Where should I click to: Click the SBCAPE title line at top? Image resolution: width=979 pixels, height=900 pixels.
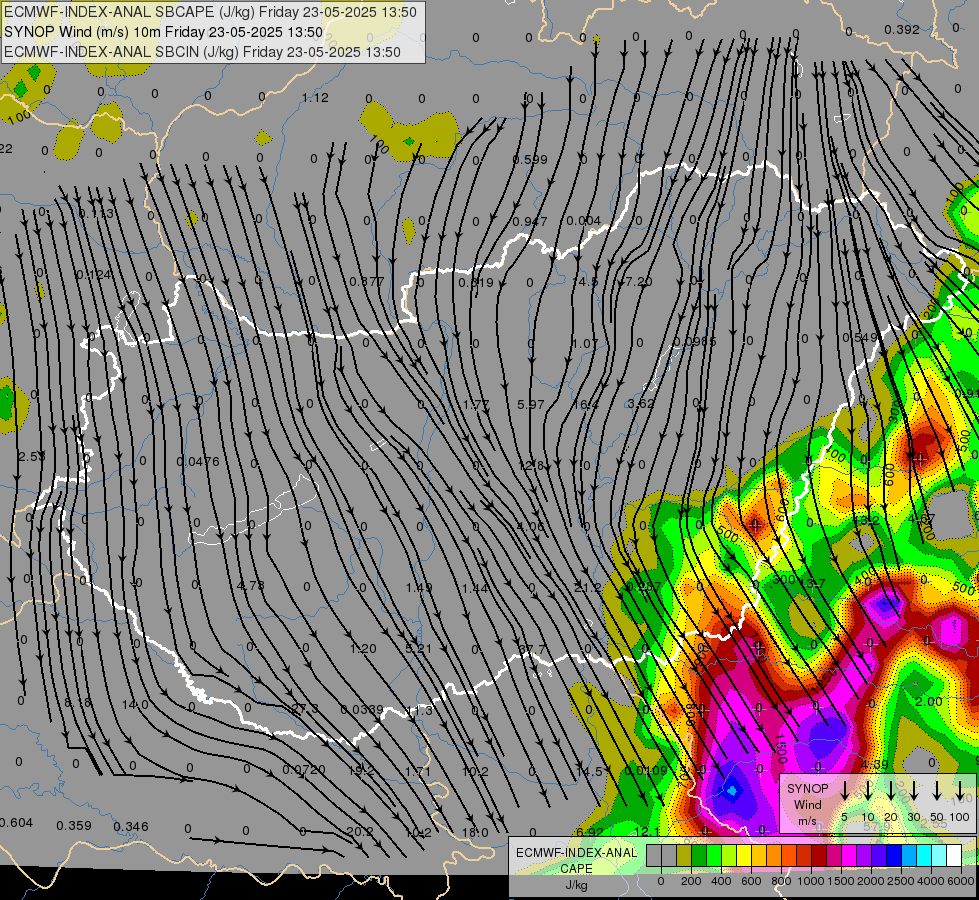[210, 12]
